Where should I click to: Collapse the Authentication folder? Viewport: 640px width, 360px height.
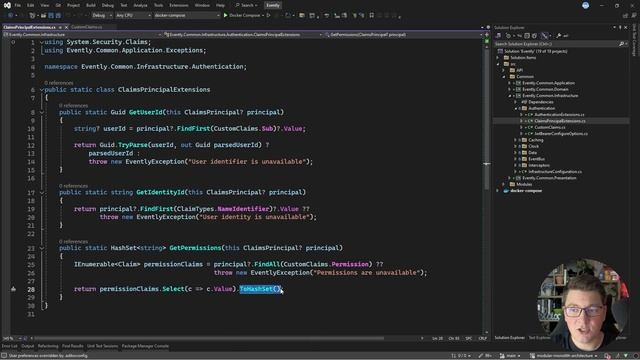pyautogui.click(x=516, y=109)
